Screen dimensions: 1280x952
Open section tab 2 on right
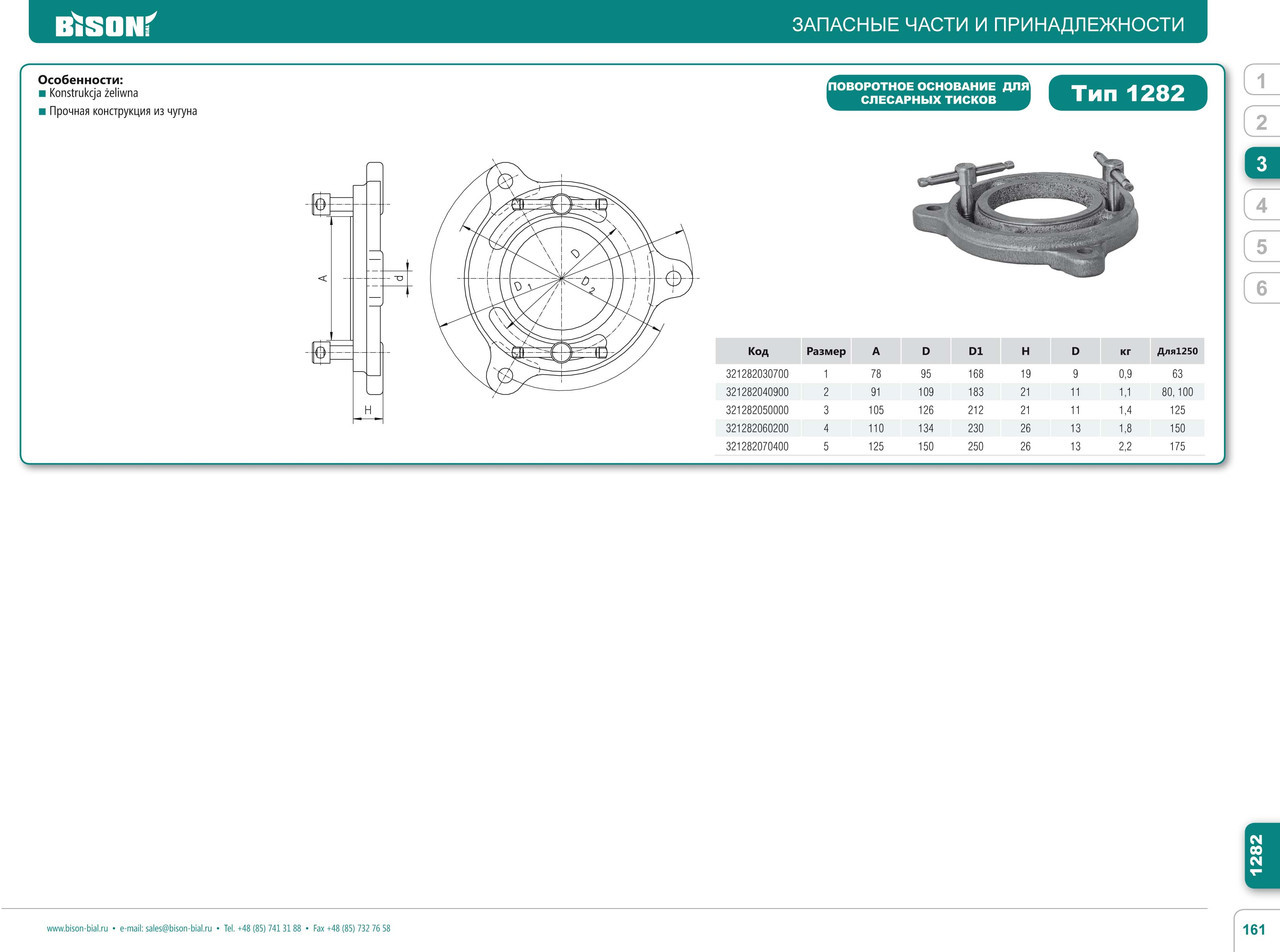1262,122
